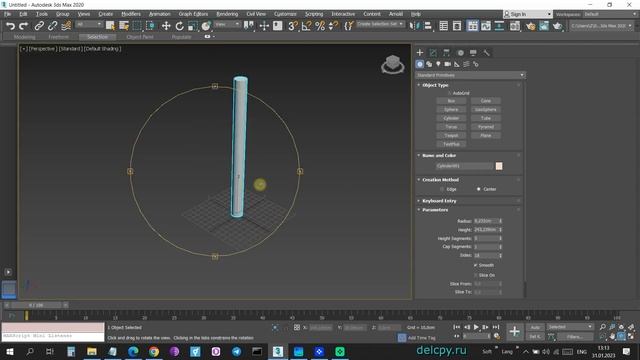
Task: Open the Rendering menu
Action: [x=227, y=14]
